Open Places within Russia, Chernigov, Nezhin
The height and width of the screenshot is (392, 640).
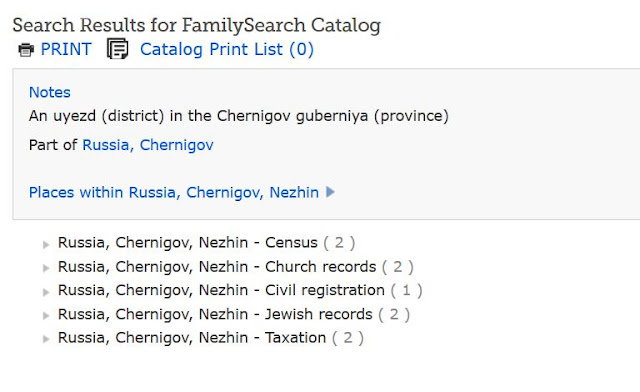tap(174, 192)
